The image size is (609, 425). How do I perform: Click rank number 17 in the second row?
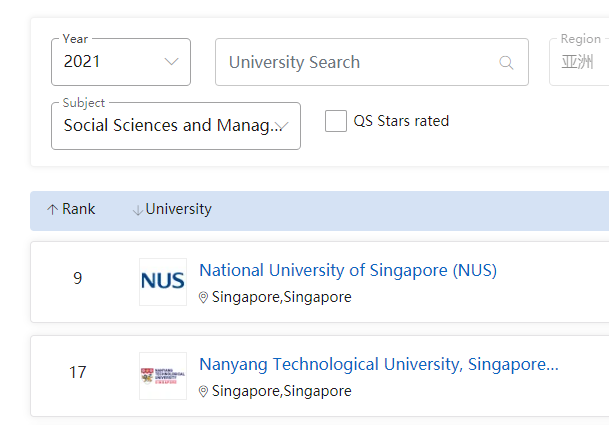[x=78, y=373]
